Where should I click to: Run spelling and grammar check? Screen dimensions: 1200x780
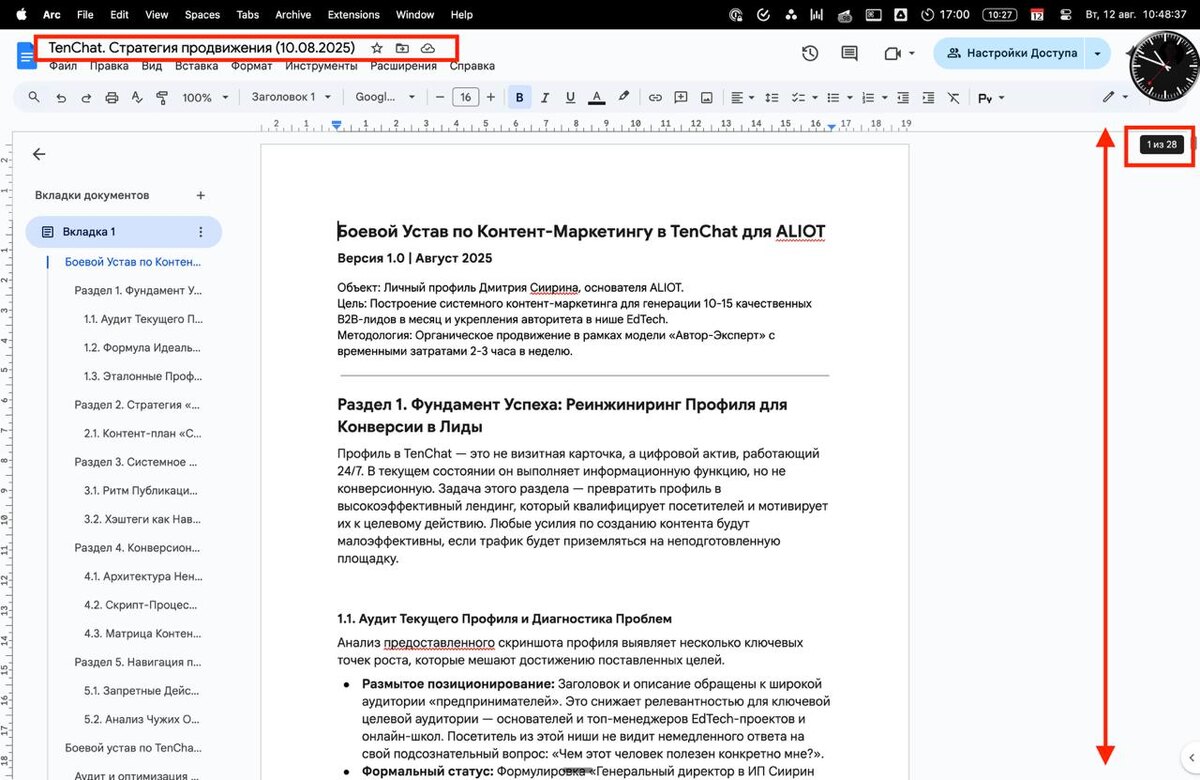[x=137, y=98]
